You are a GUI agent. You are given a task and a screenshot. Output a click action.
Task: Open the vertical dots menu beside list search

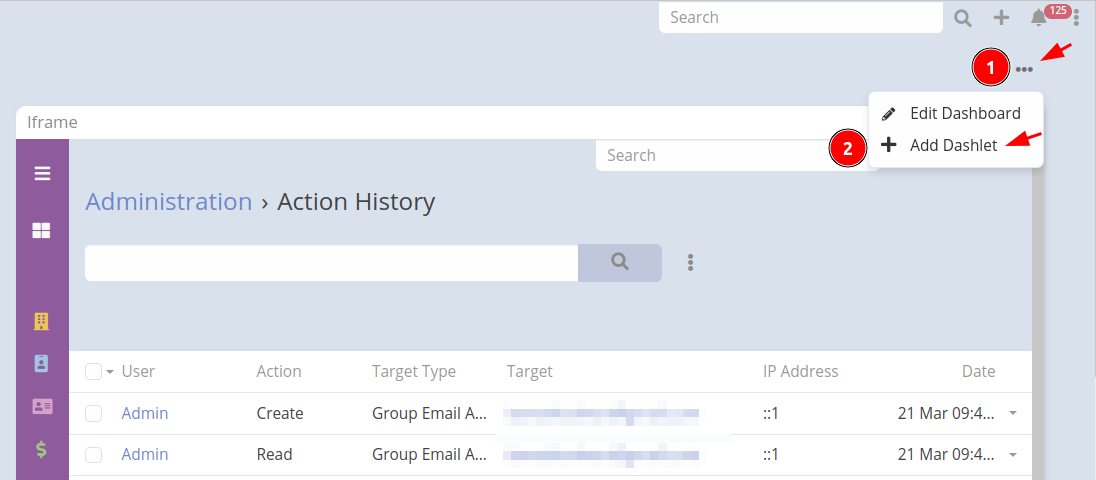pyautogui.click(x=690, y=263)
